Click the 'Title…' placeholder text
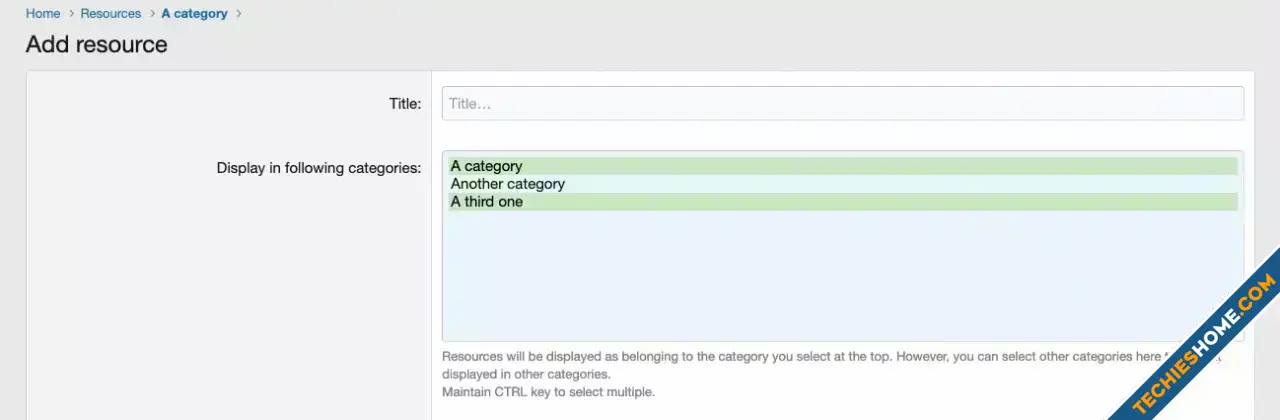Viewport: 1280px width, 420px height. point(470,104)
